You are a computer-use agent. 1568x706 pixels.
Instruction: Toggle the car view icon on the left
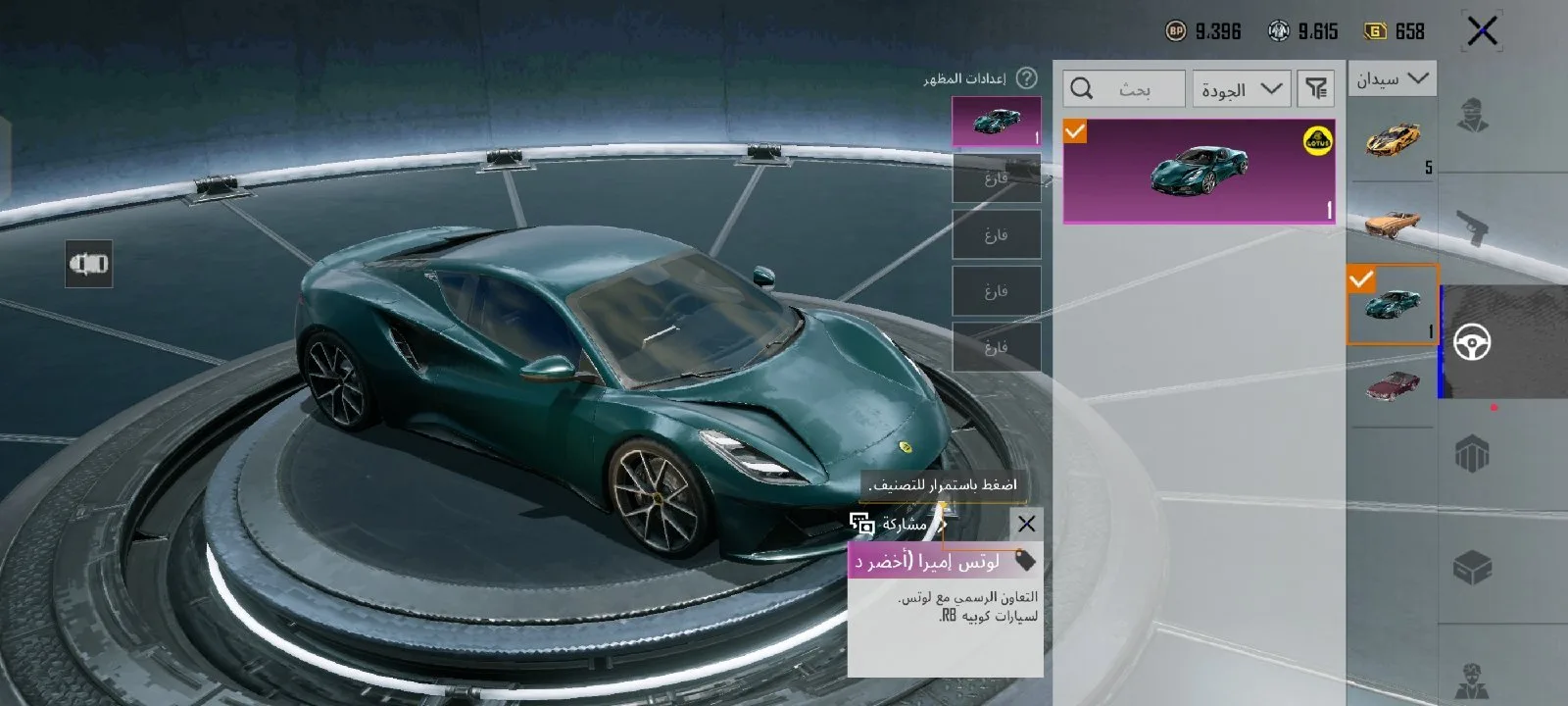[x=89, y=264]
